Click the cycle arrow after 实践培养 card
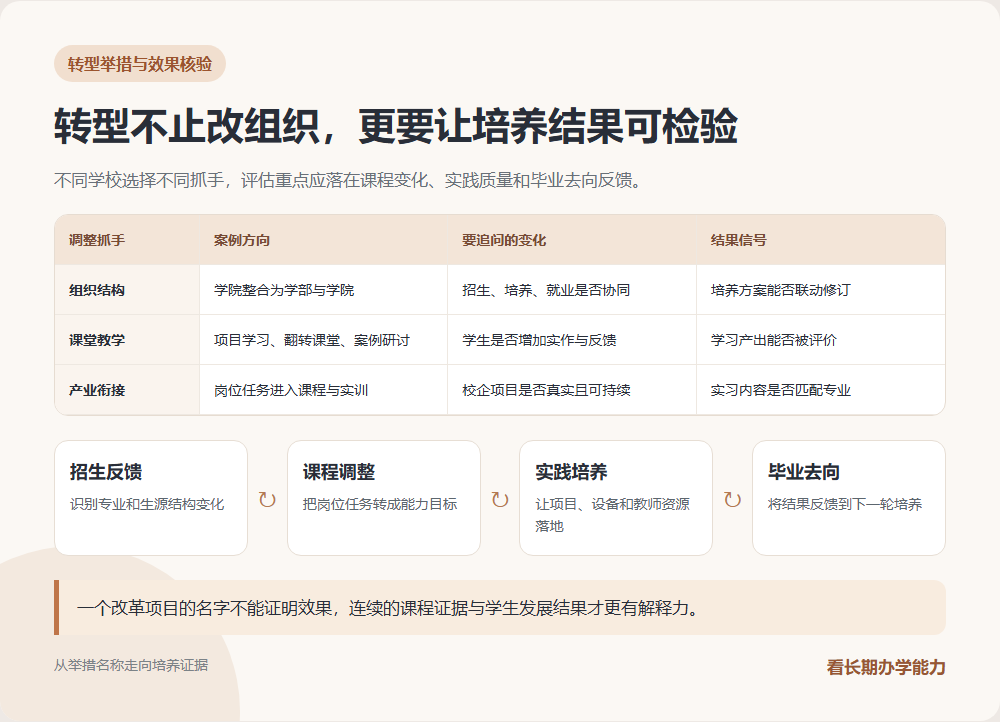This screenshot has width=1000, height=722. (733, 499)
